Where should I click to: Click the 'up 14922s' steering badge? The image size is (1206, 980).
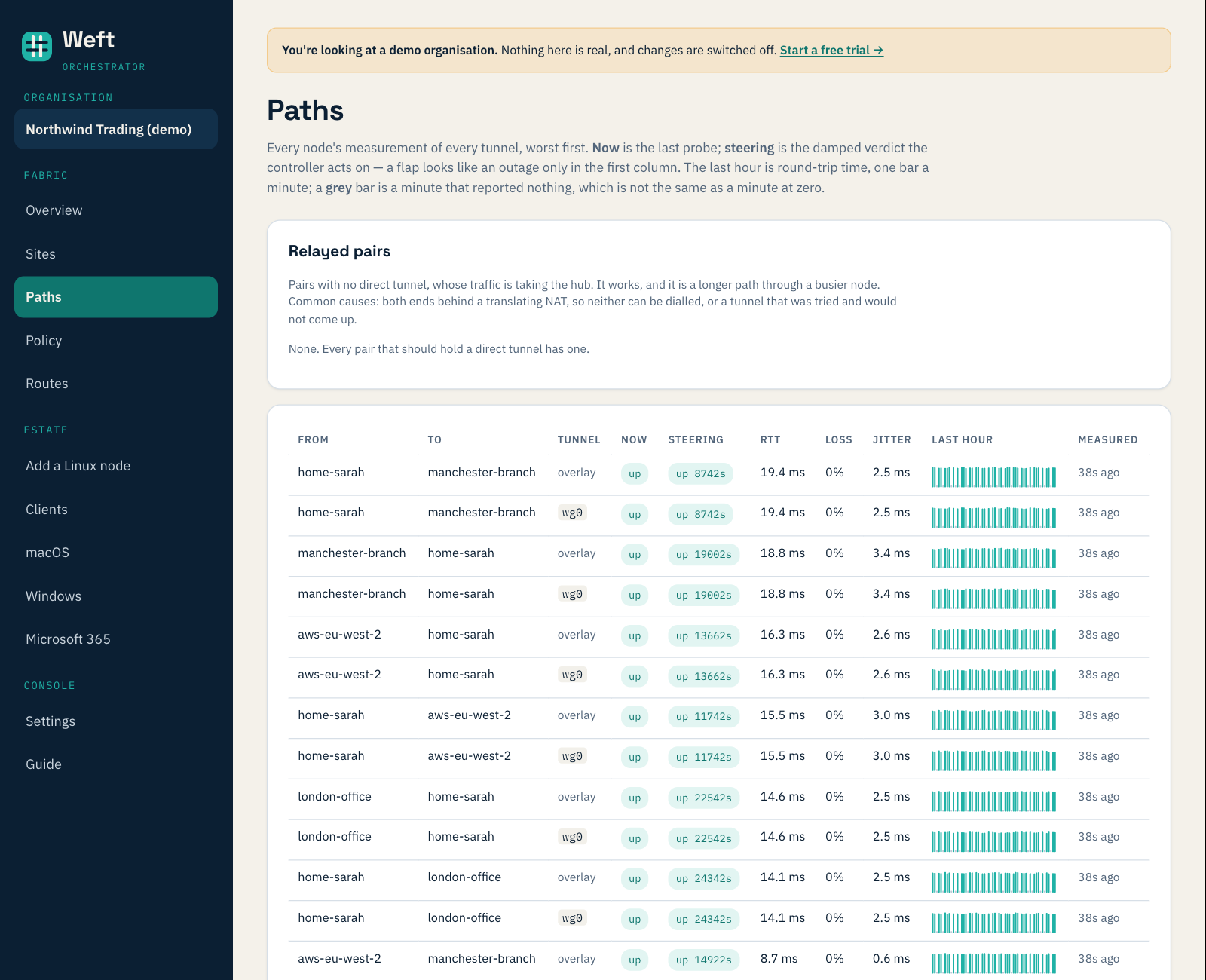[704, 960]
